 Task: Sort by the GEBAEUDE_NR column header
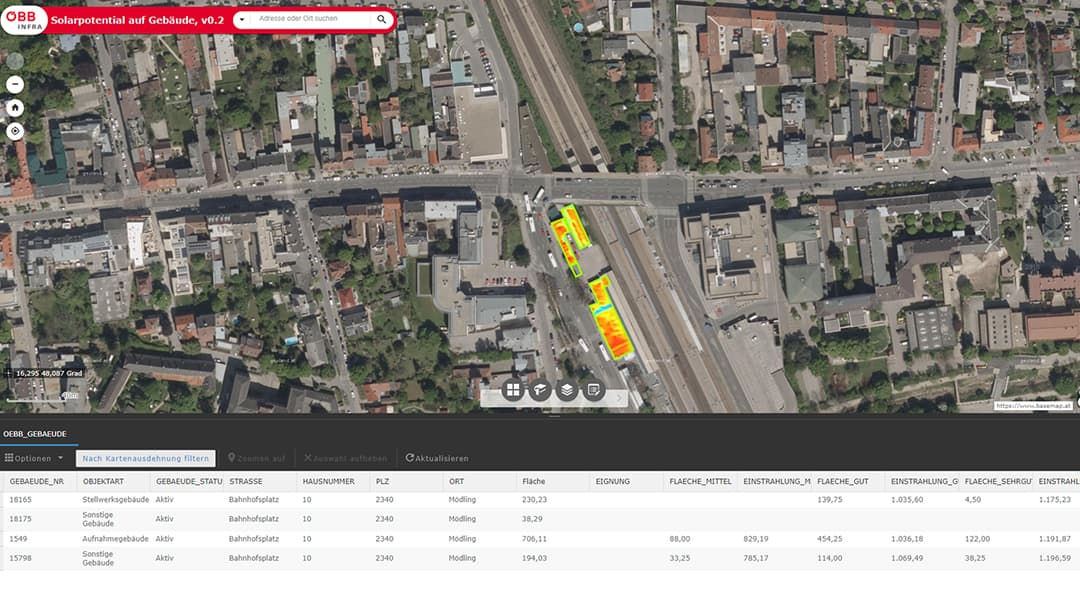click(x=37, y=482)
